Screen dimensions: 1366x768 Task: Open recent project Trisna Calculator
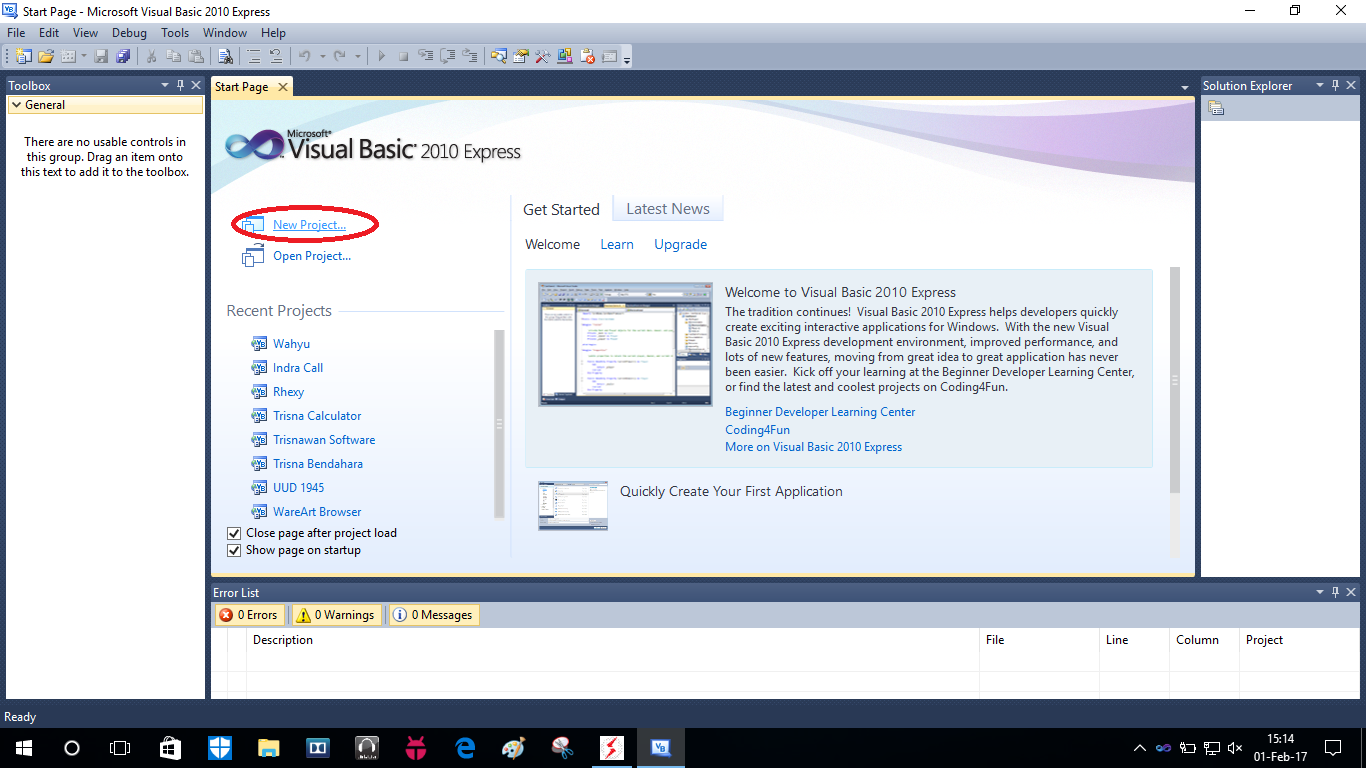(317, 416)
